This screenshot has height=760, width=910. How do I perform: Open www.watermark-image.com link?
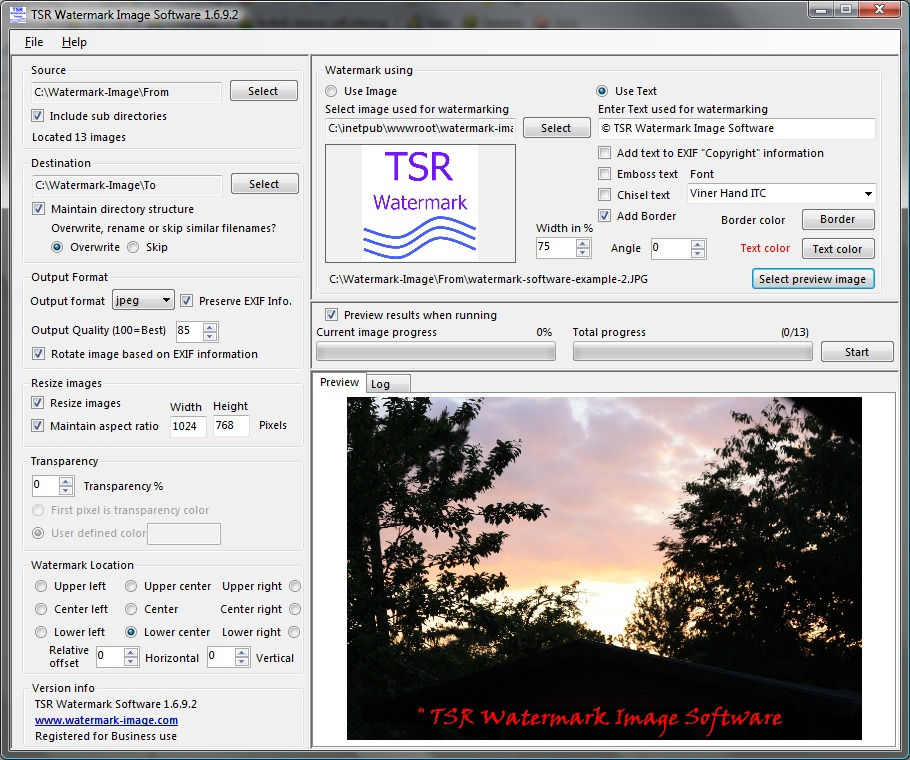pos(106,720)
